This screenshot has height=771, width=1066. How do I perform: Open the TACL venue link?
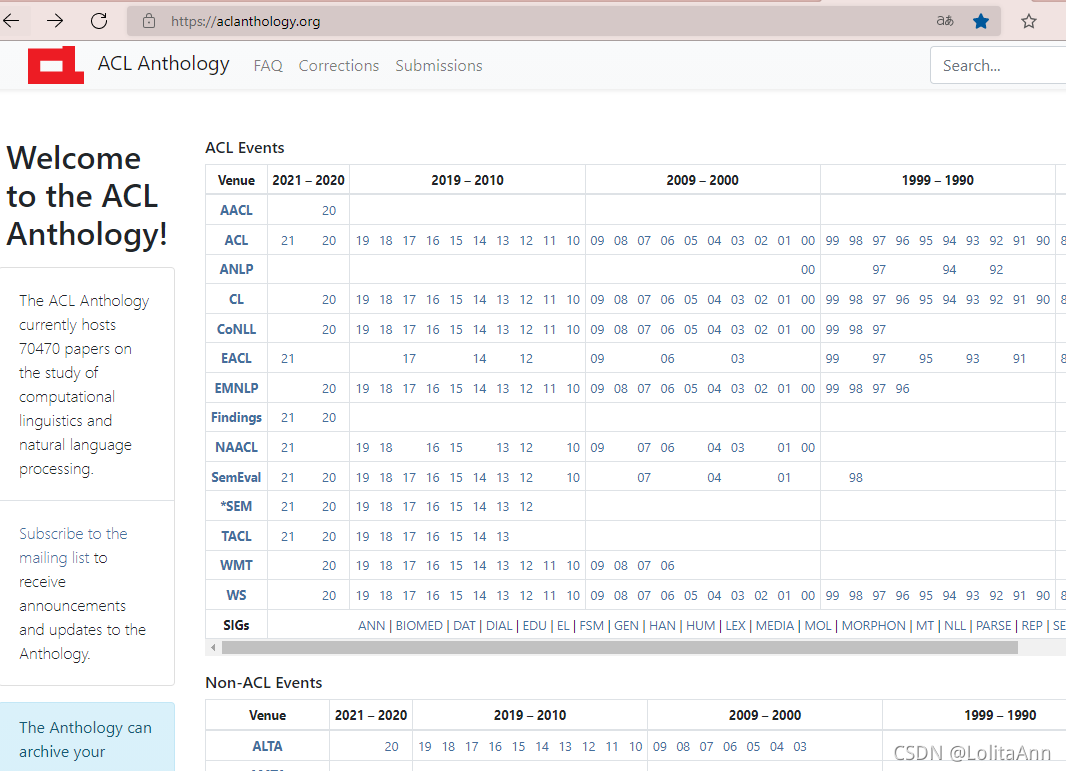(236, 536)
